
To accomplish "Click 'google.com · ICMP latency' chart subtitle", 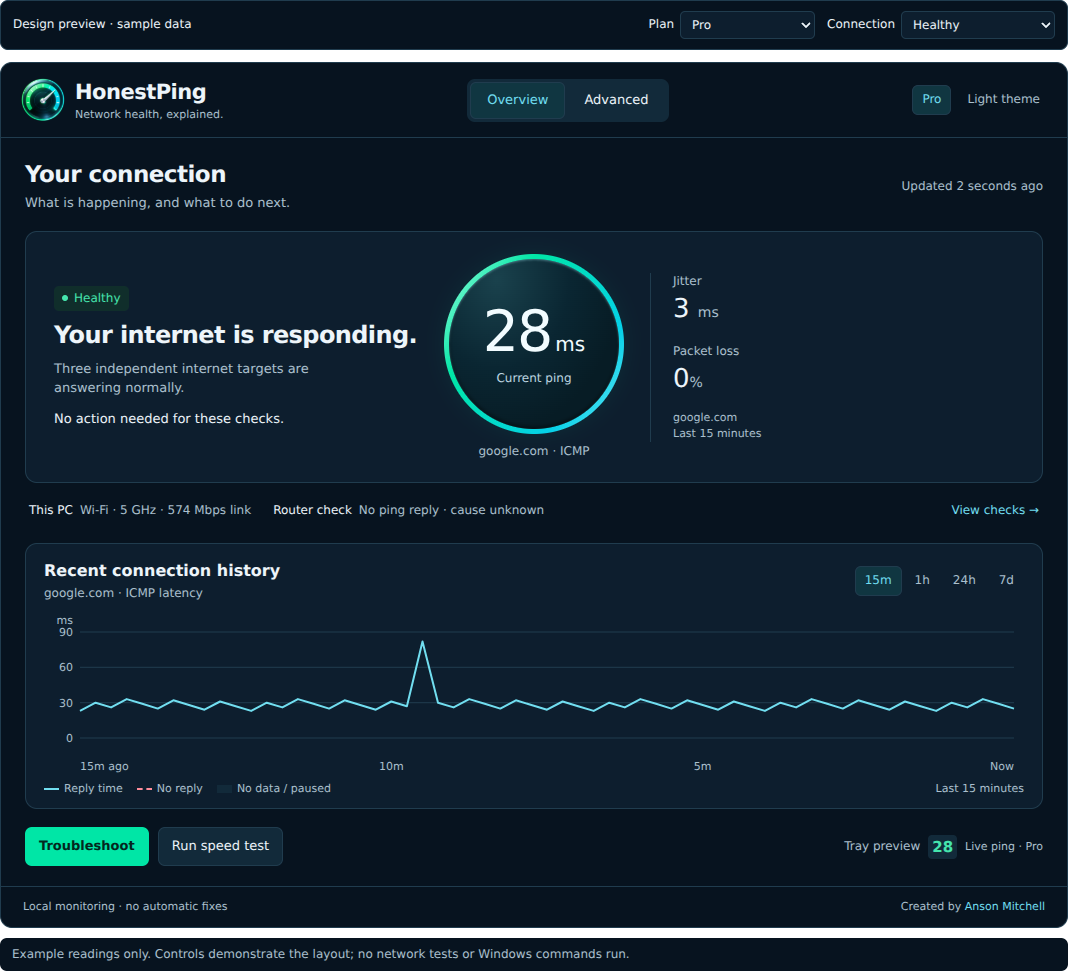I will point(123,593).
